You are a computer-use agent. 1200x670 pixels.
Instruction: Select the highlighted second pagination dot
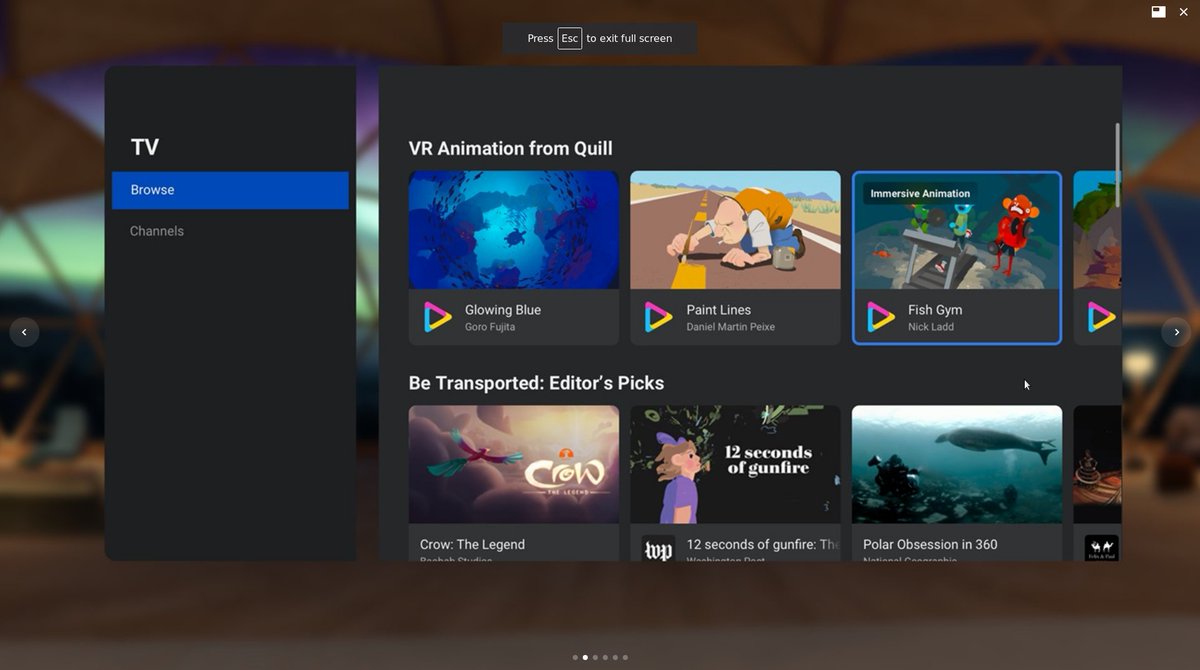585,657
